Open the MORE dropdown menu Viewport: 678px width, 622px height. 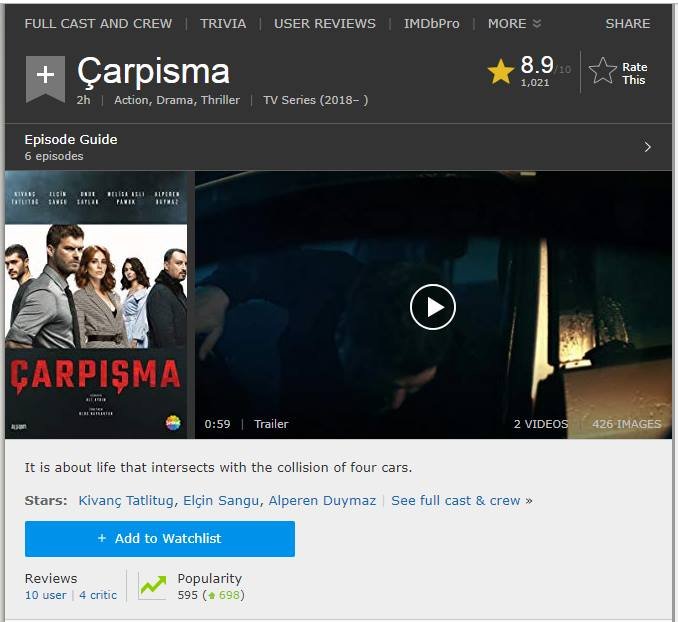514,23
